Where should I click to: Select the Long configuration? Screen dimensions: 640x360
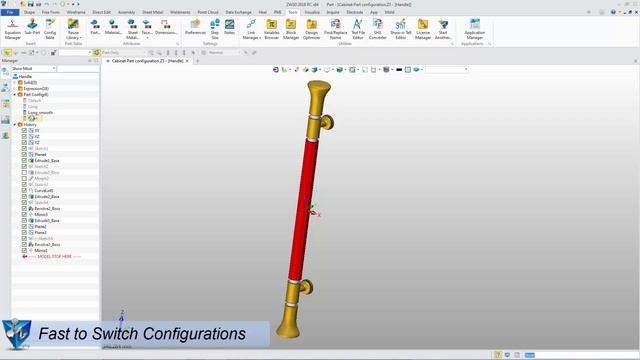click(33, 107)
